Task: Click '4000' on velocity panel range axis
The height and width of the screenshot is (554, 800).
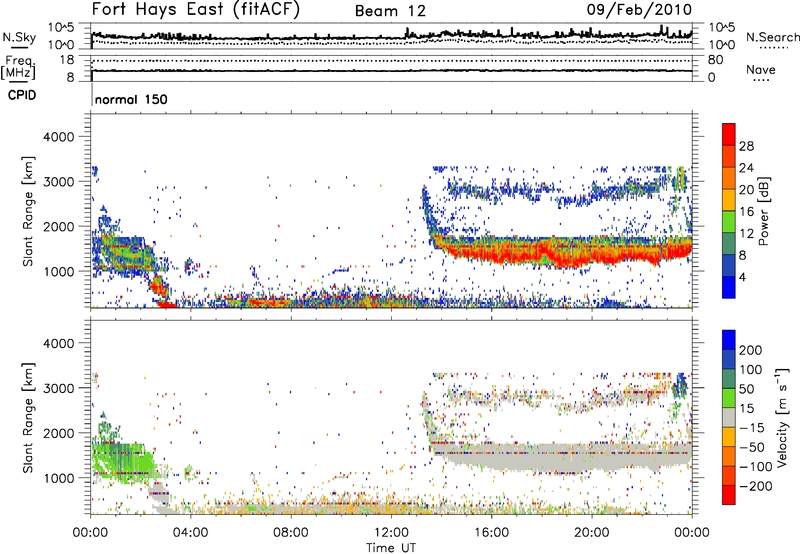Action: 58,343
